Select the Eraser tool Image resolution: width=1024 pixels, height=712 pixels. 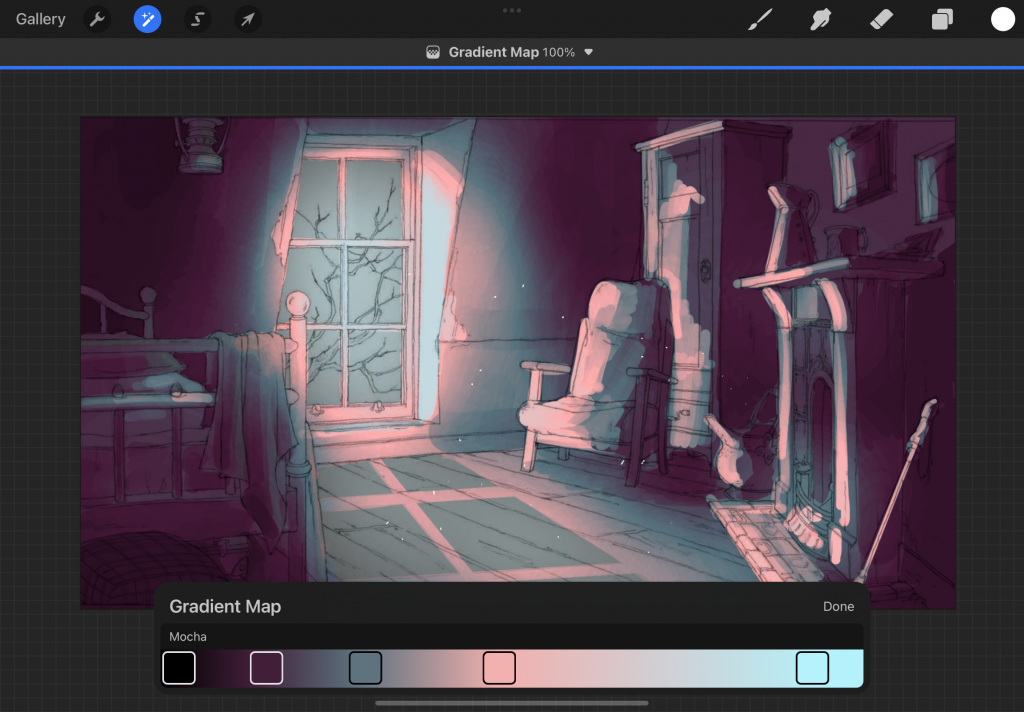coord(881,19)
